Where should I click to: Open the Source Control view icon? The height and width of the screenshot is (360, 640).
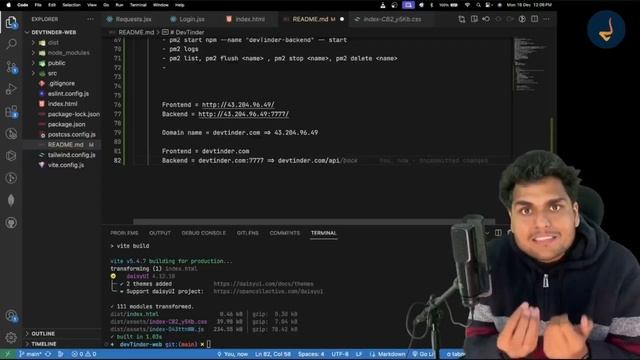pos(11,67)
